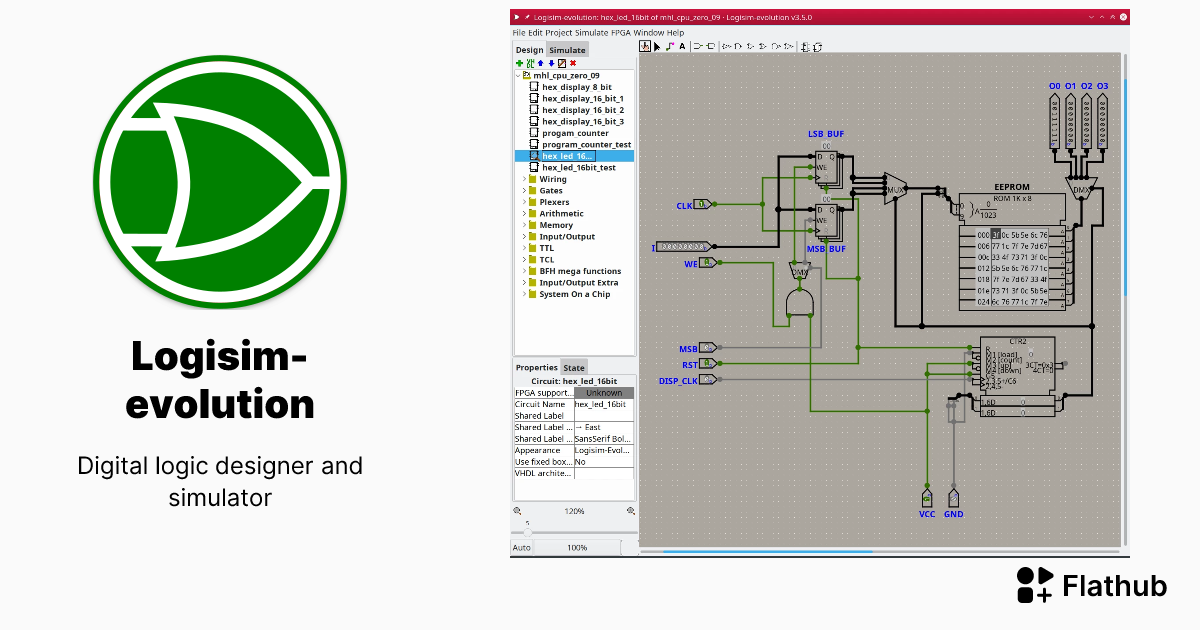This screenshot has width=1200, height=630.
Task: Add a new circuit with the green plus
Action: click(x=519, y=62)
